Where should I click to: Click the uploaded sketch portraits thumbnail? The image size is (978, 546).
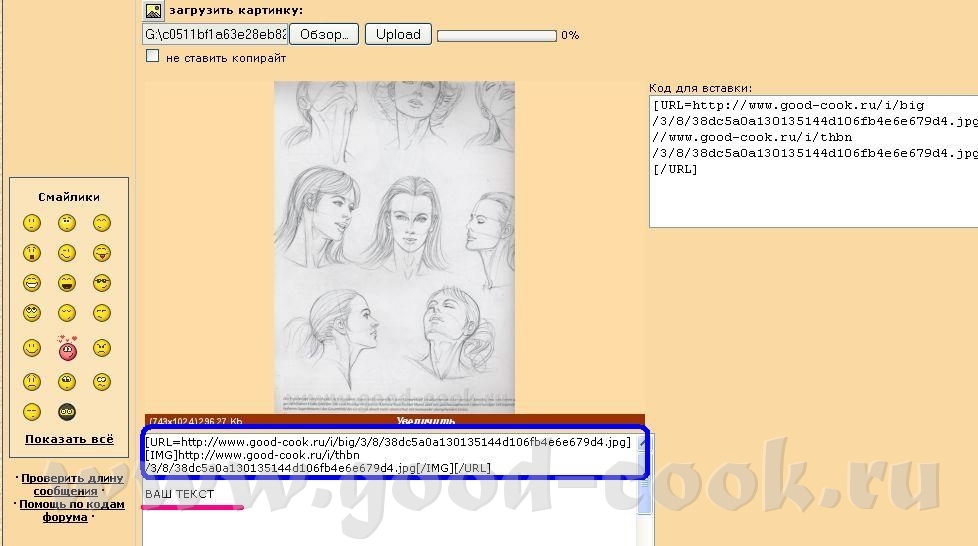[394, 247]
